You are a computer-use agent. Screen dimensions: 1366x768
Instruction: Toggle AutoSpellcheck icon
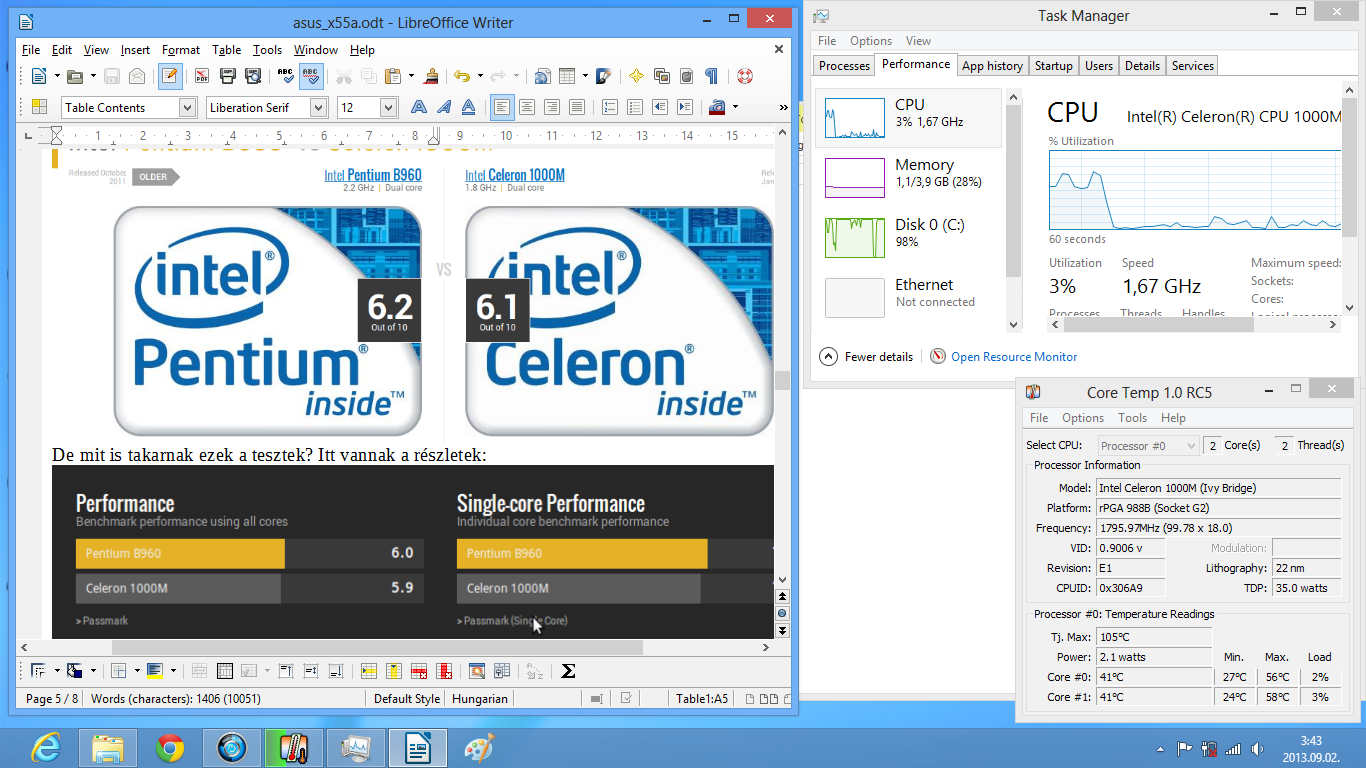[x=311, y=76]
